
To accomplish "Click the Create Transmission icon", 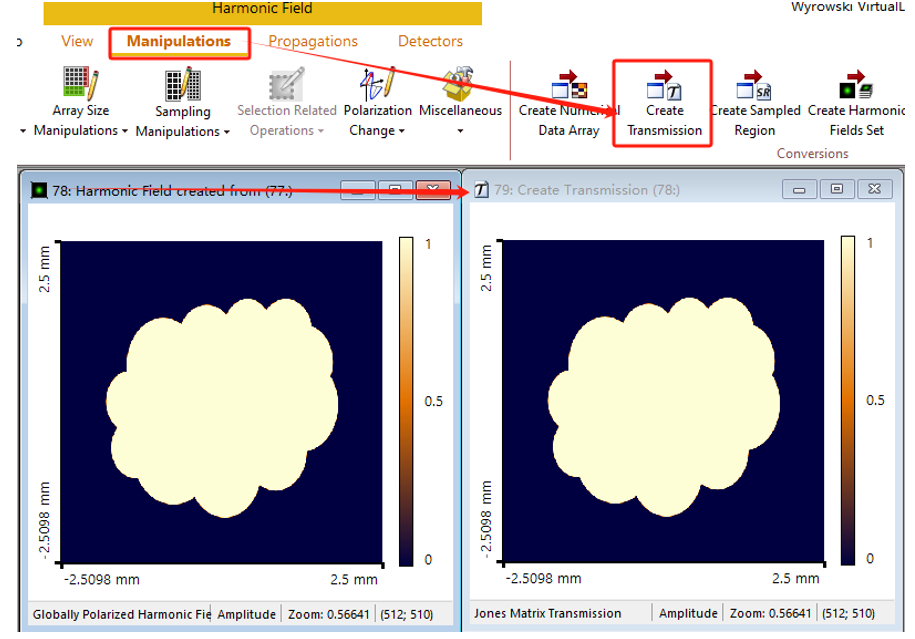I will tap(664, 85).
